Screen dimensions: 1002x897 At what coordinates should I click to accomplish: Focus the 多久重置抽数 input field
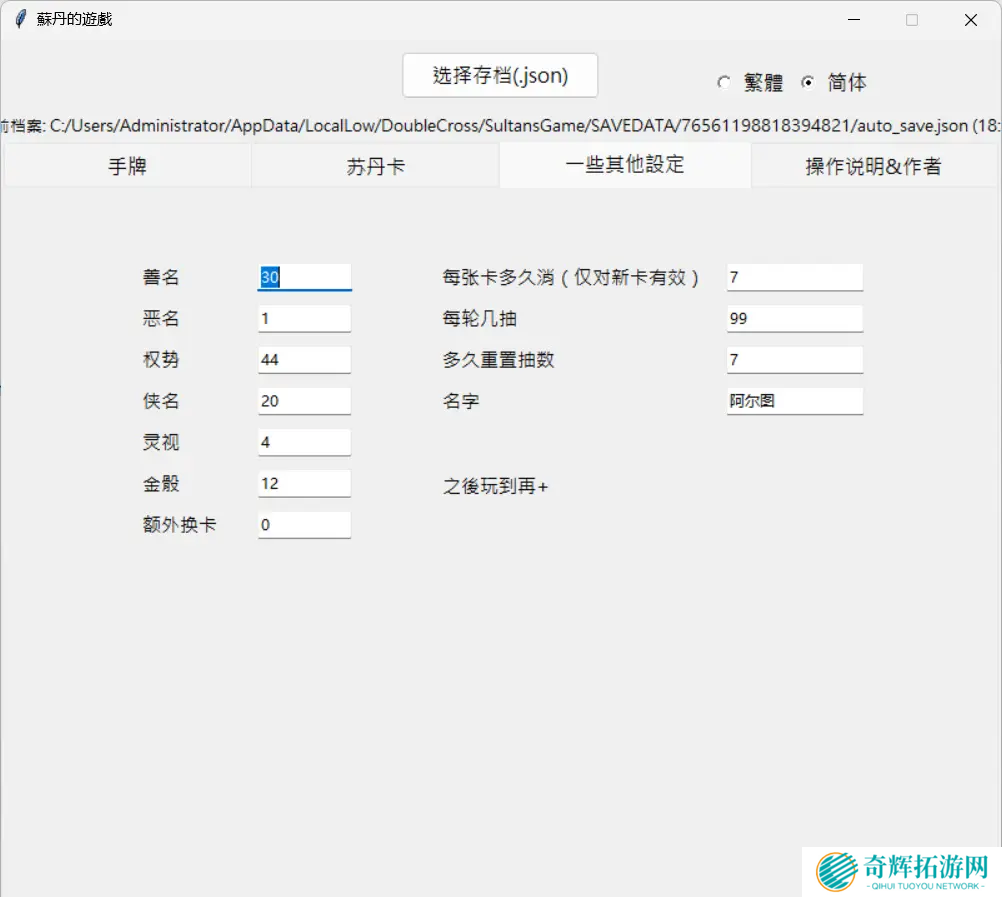794,360
